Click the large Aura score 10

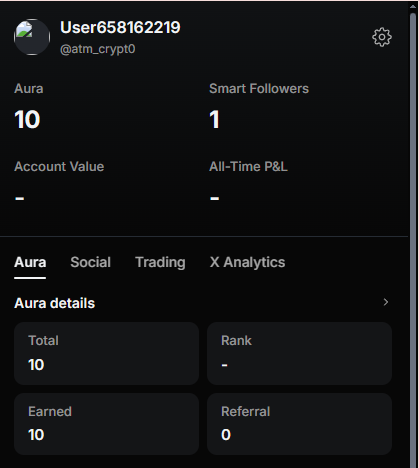(x=27, y=119)
